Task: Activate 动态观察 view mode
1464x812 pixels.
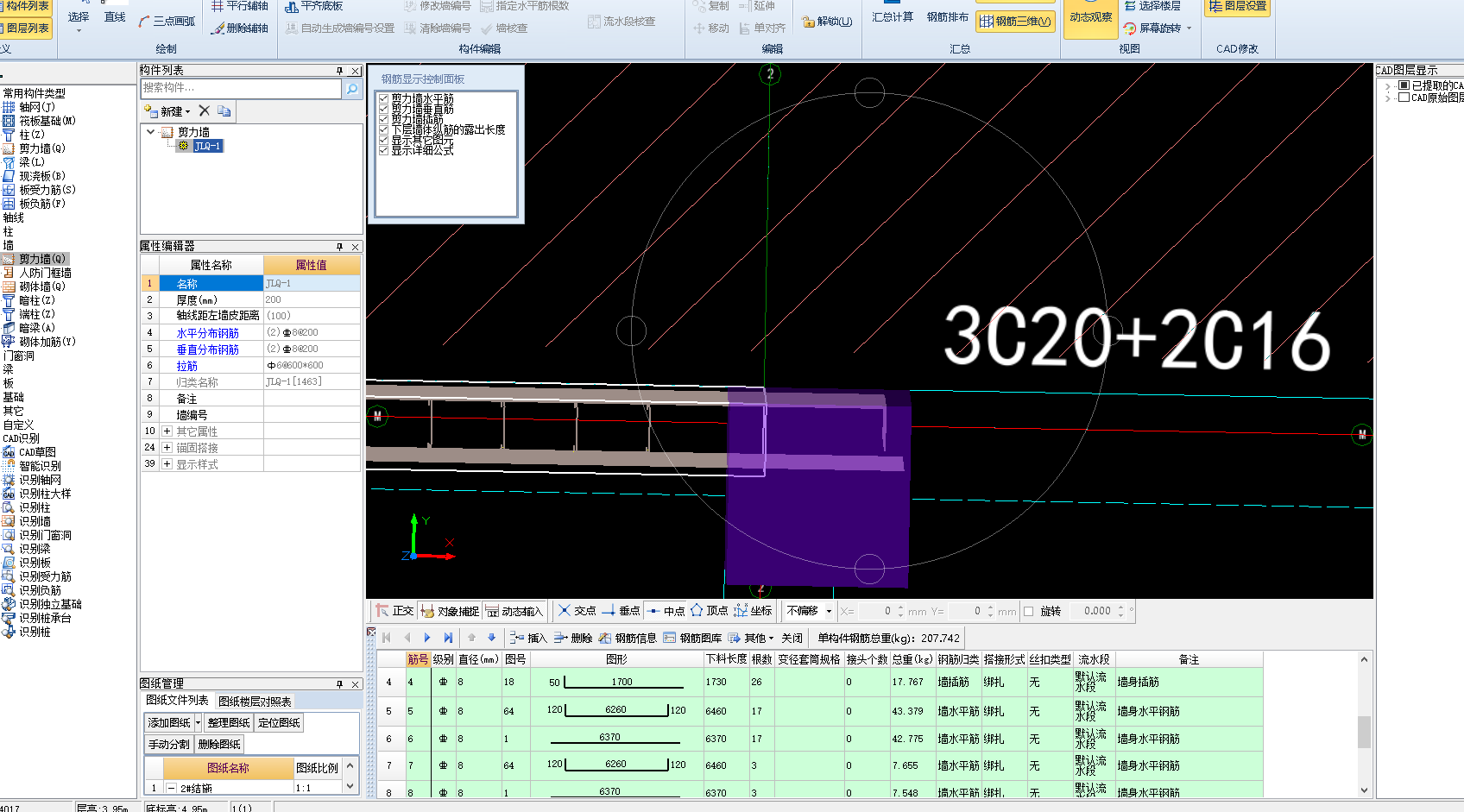Action: pyautogui.click(x=1090, y=19)
